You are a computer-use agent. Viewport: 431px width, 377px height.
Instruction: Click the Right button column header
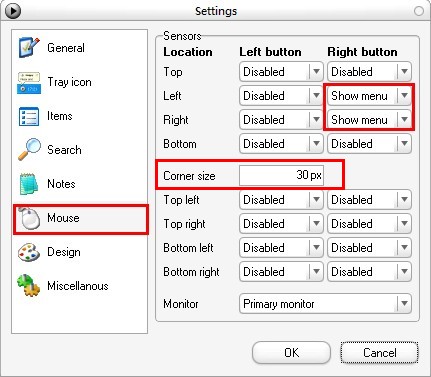pos(362,52)
